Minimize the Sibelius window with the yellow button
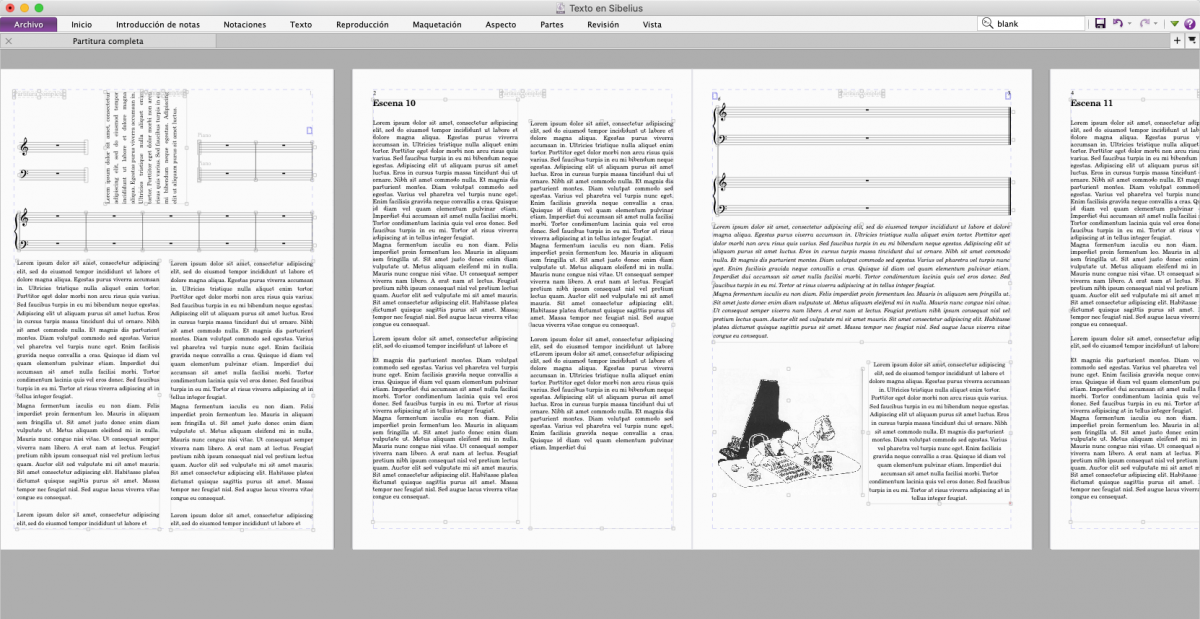Image resolution: width=1200 pixels, height=619 pixels. pos(26,7)
